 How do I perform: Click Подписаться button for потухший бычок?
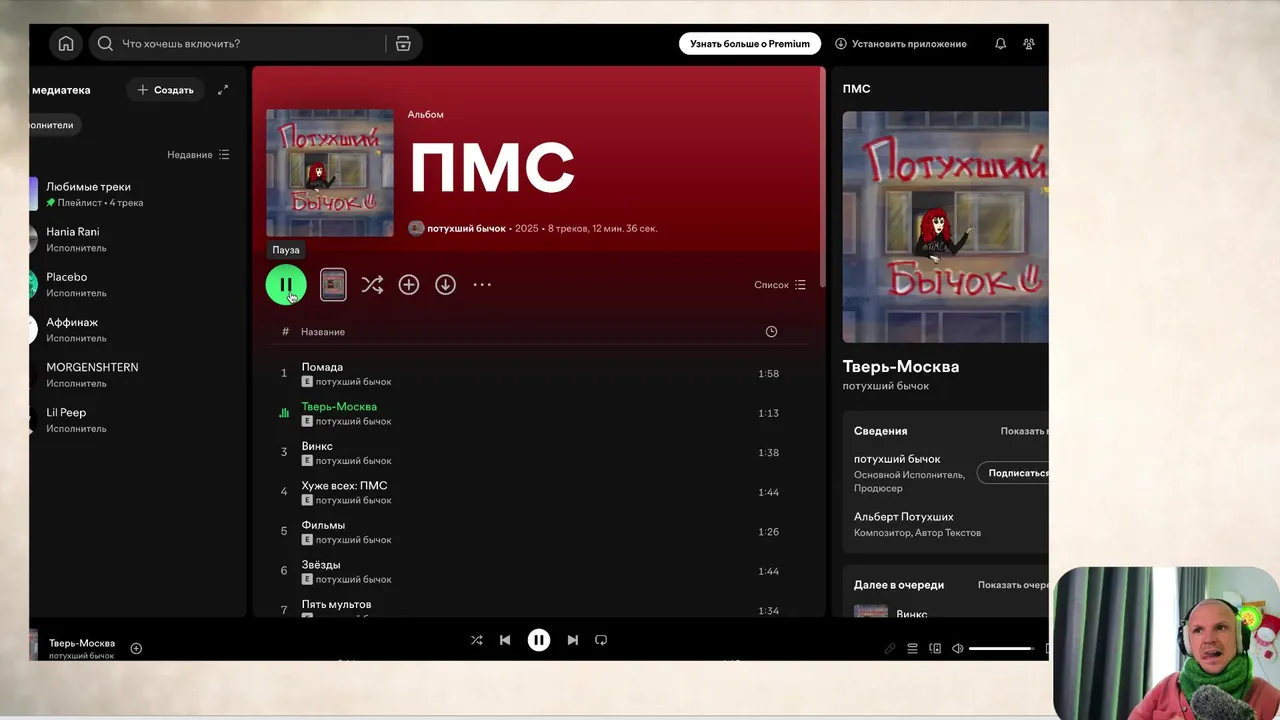pos(1013,473)
